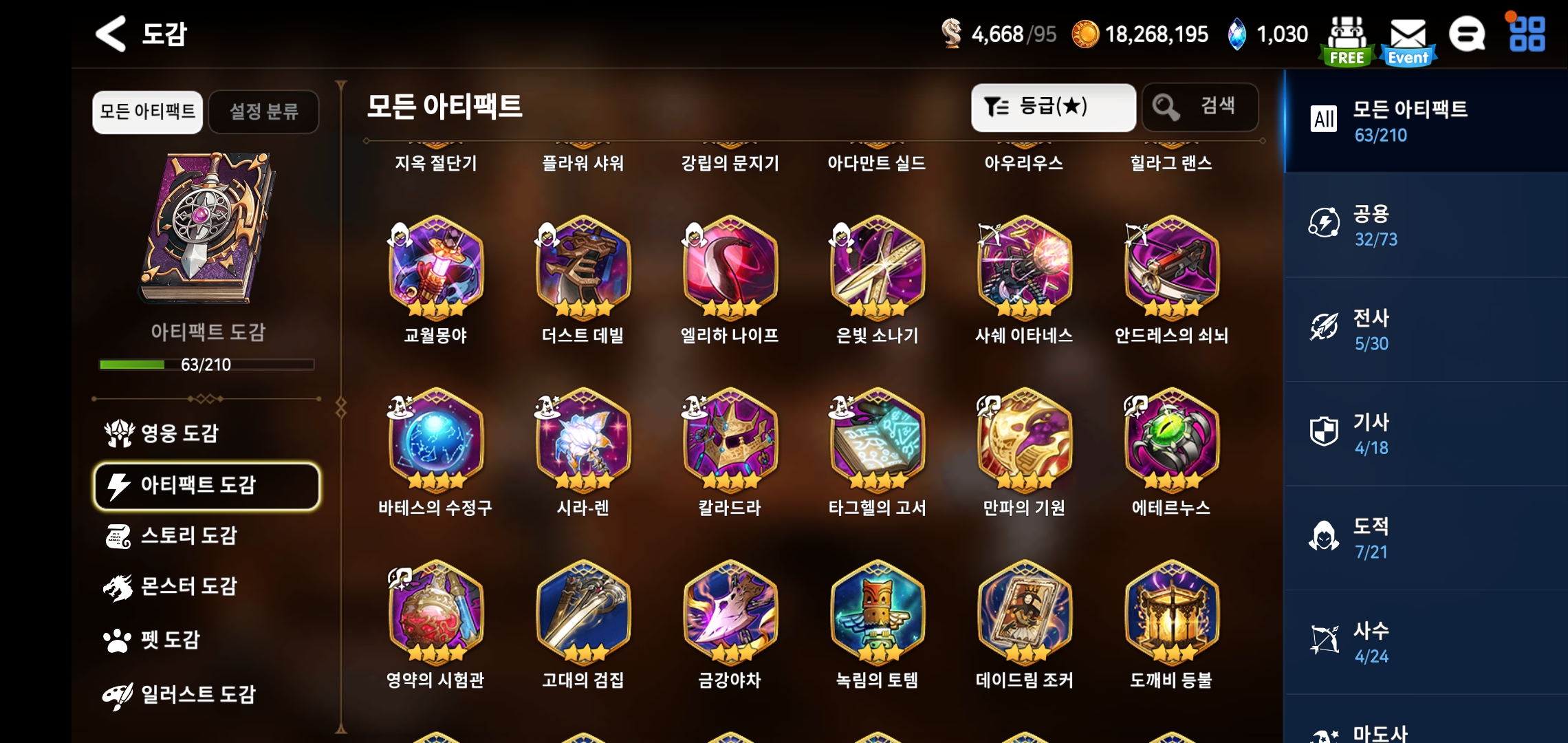Open the grid menu icon at top right
Image resolution: width=1568 pixels, height=743 pixels.
(x=1527, y=34)
